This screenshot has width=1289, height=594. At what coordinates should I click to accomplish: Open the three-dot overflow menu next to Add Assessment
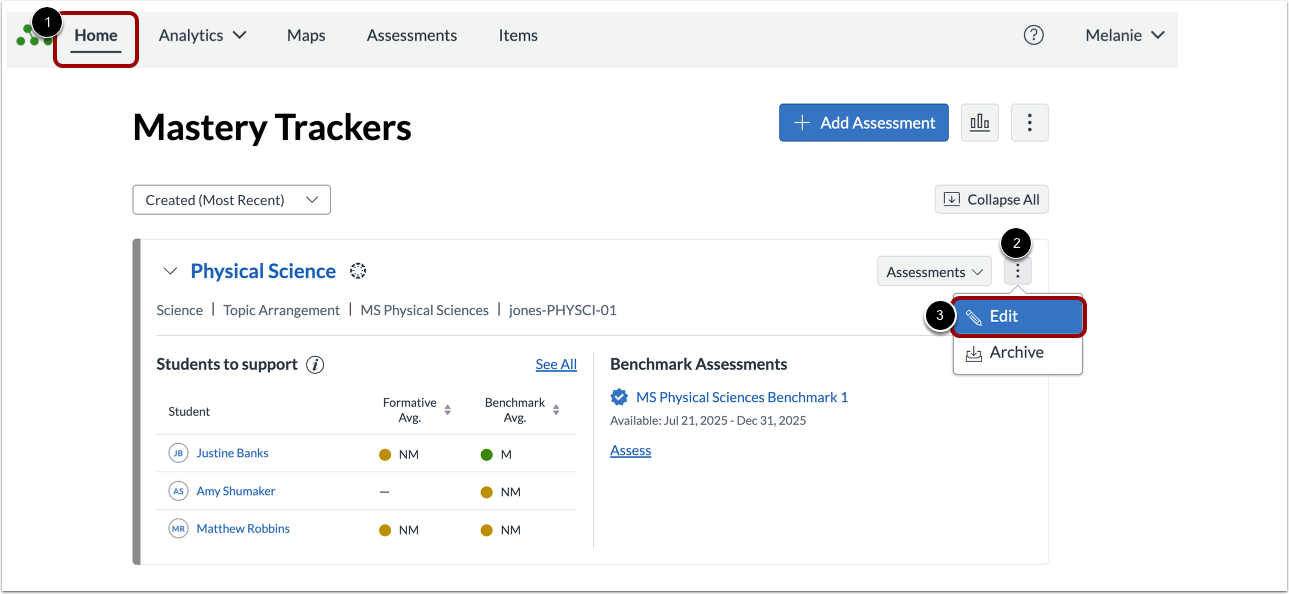(x=1029, y=122)
